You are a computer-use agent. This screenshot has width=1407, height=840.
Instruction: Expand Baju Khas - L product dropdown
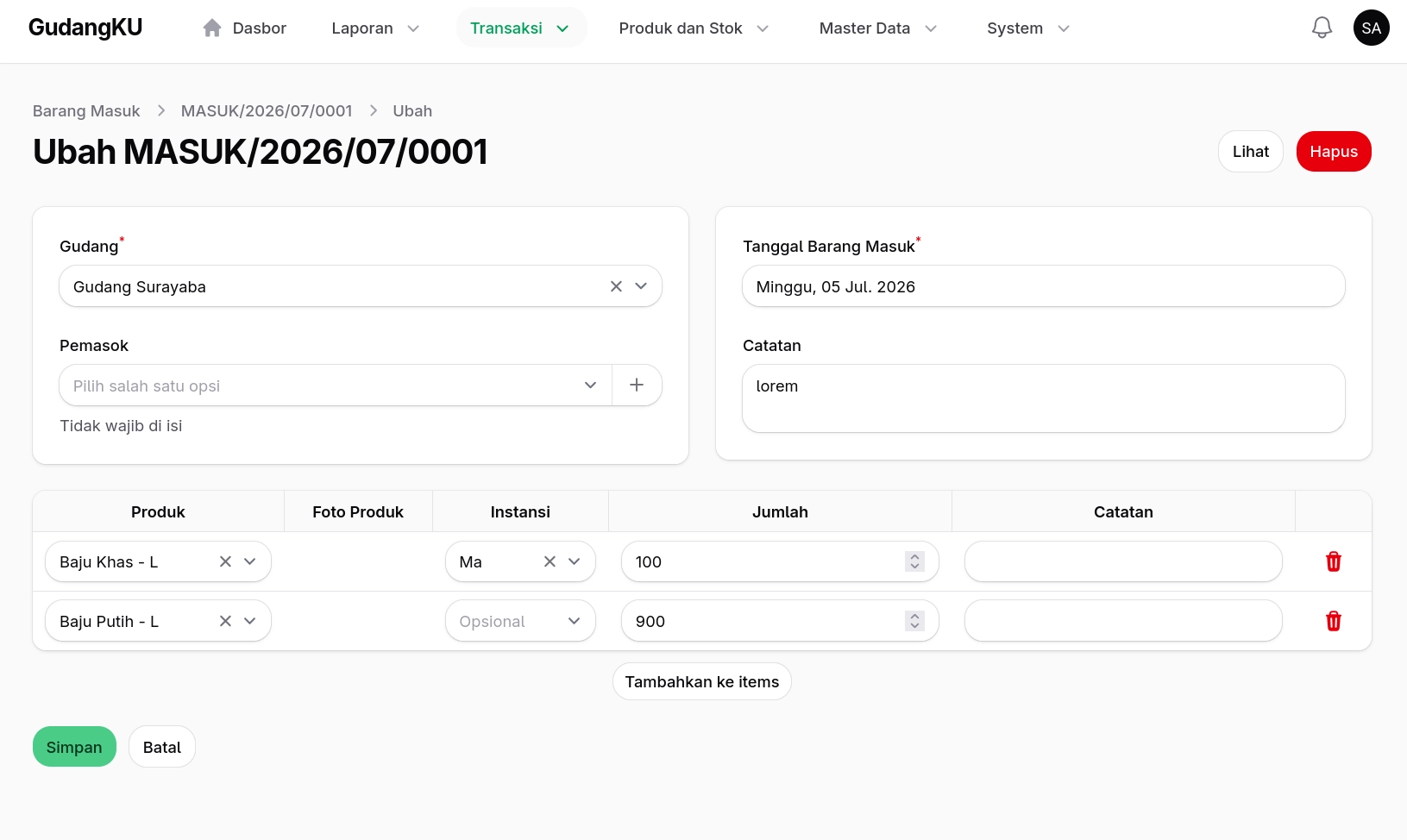250,561
